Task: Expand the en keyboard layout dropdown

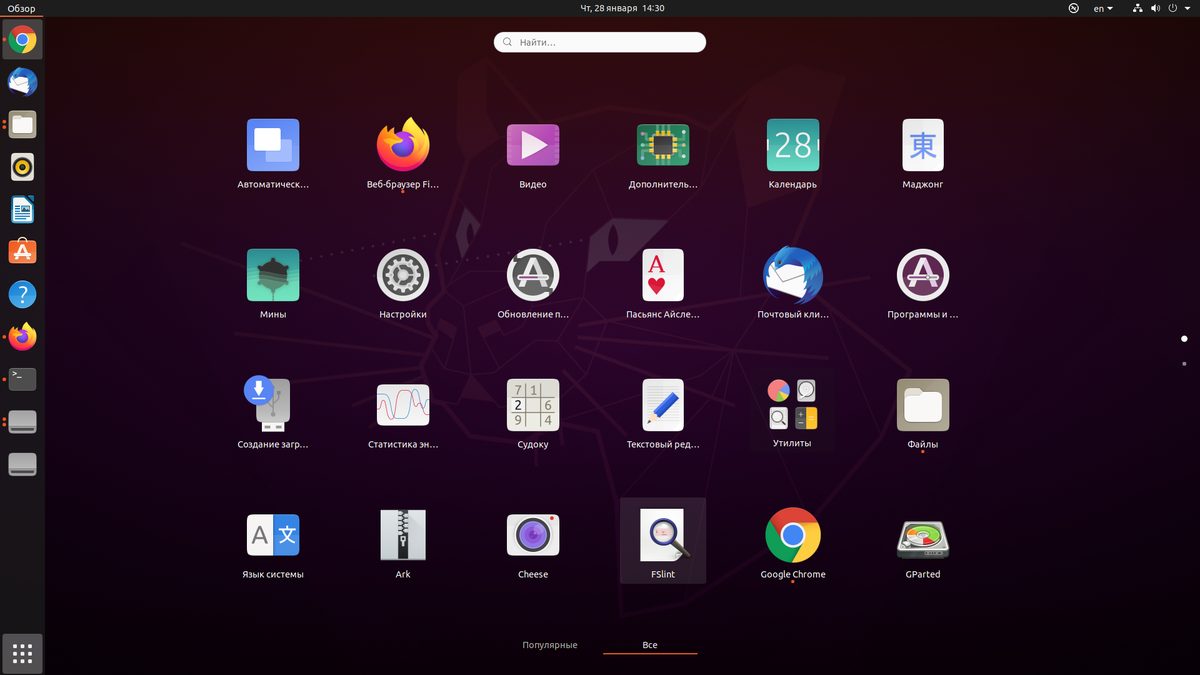Action: click(1103, 8)
